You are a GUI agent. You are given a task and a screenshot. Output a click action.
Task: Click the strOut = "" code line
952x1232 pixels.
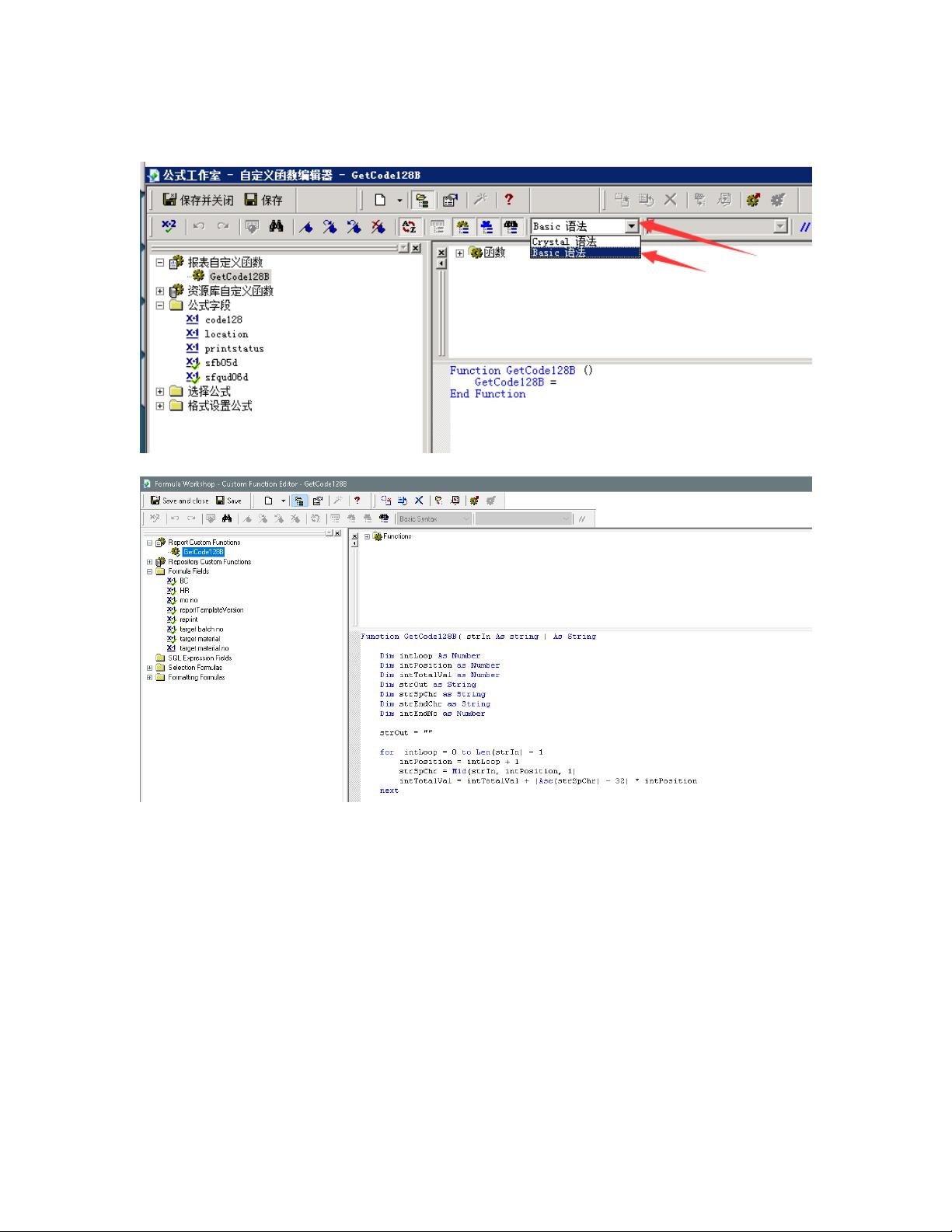[406, 732]
